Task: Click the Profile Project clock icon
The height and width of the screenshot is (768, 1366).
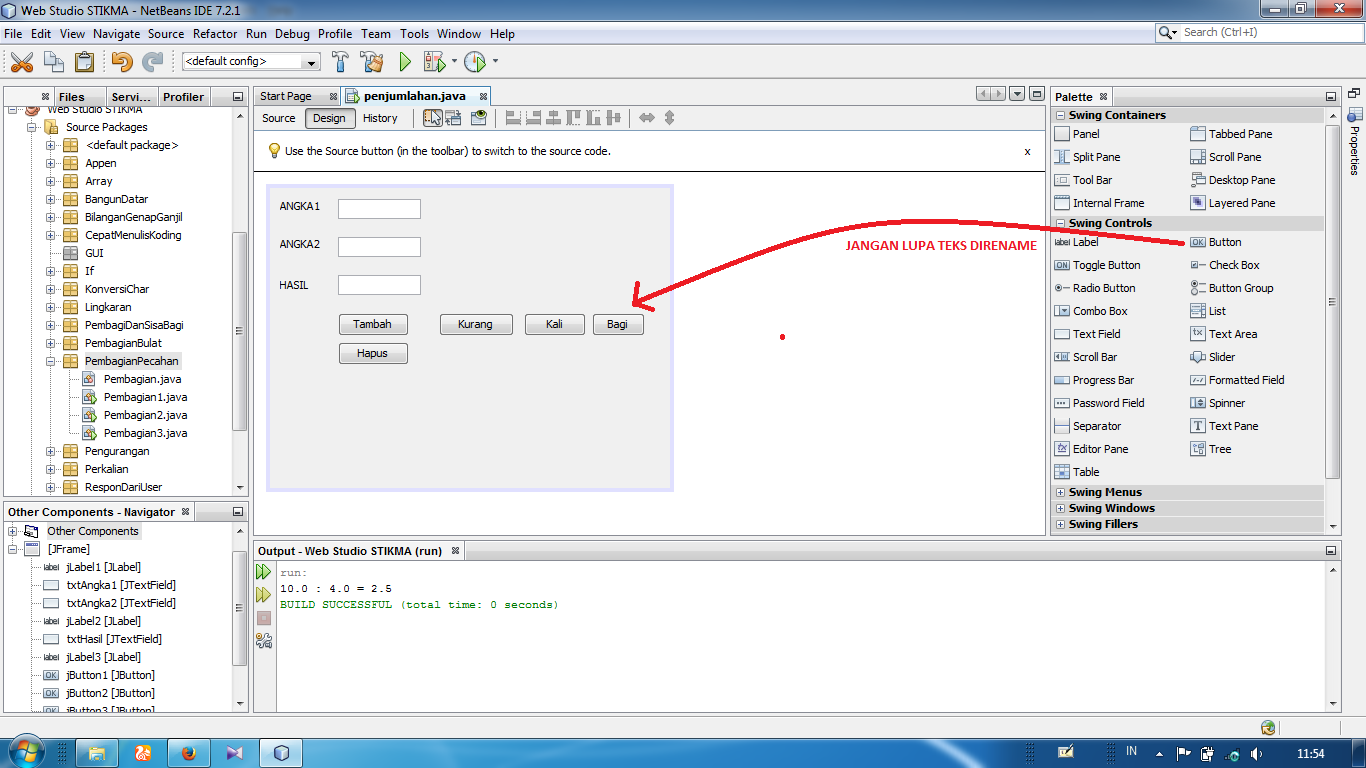Action: (x=474, y=62)
